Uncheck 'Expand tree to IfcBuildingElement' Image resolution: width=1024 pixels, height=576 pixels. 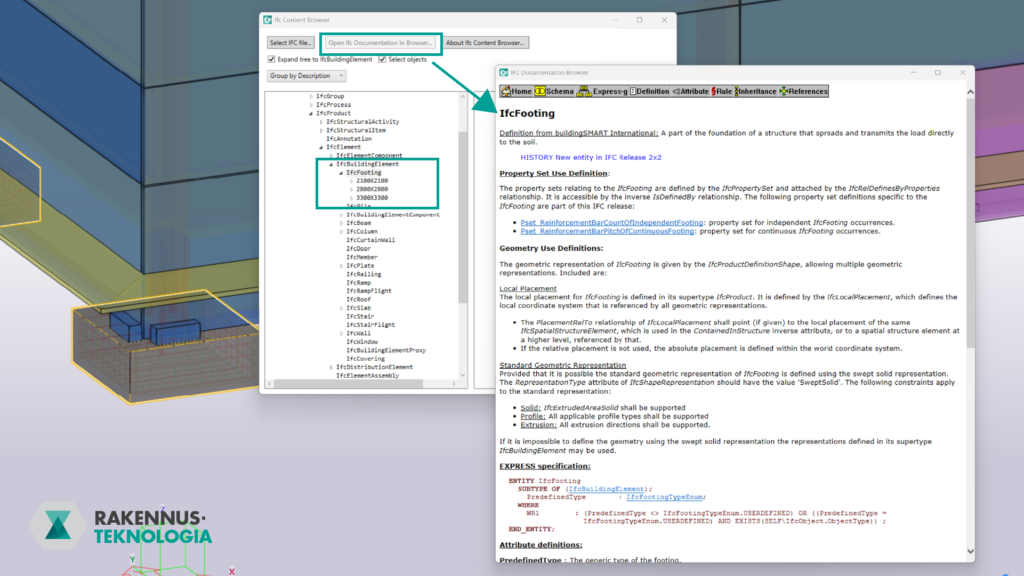(x=271, y=59)
